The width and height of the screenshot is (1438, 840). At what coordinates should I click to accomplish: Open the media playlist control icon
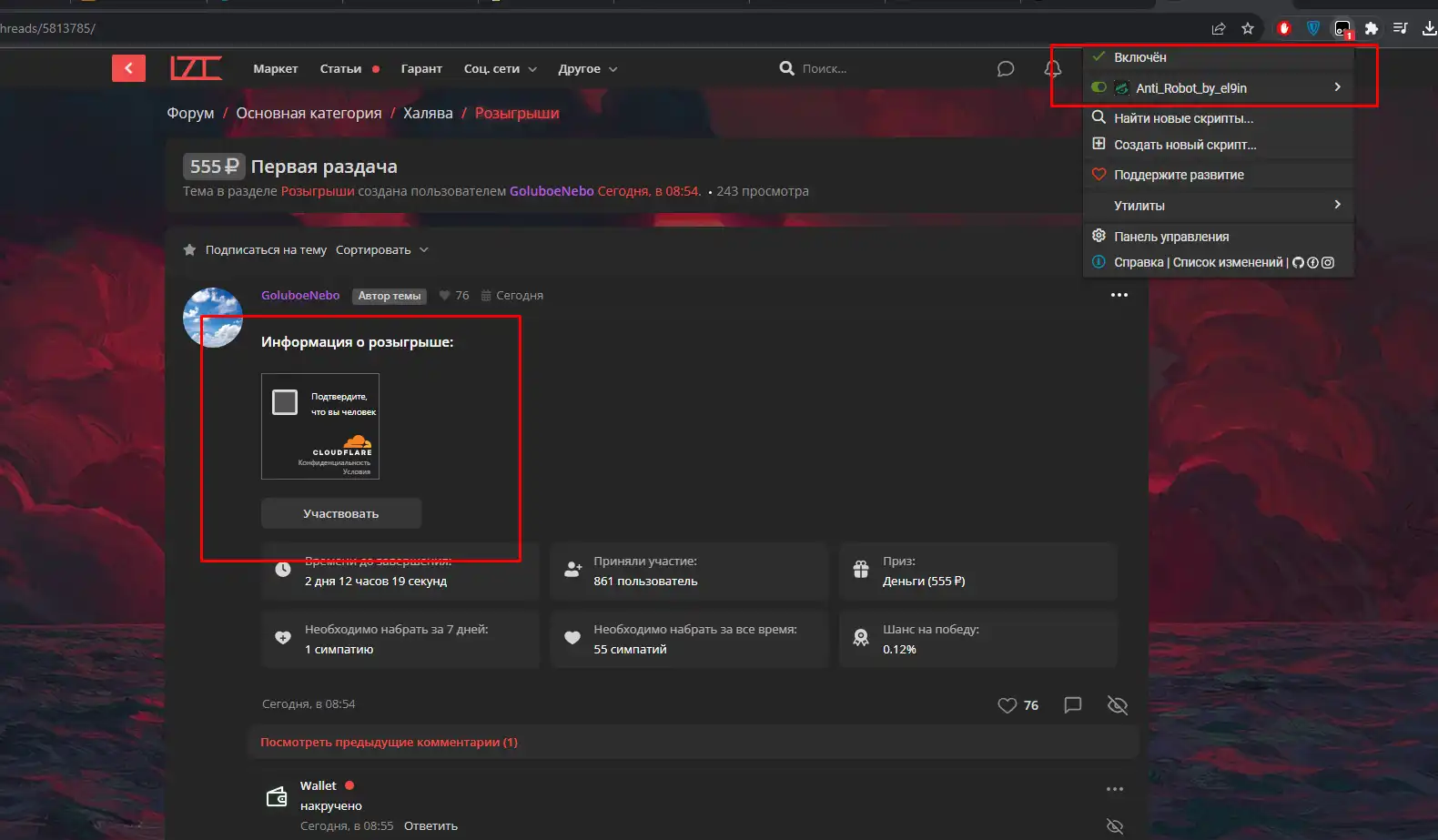(x=1401, y=28)
